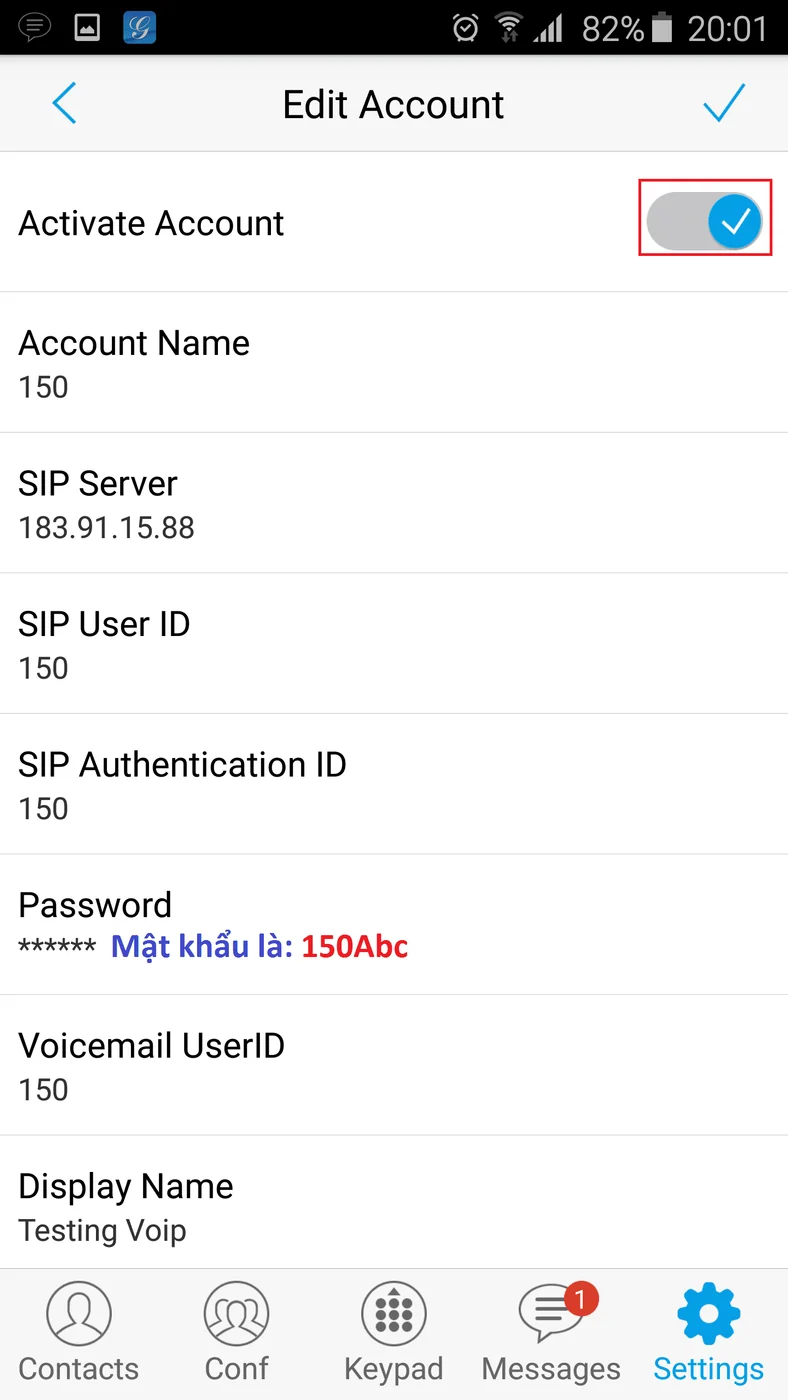Open the Keypad icon
This screenshot has width=788, height=1400.
394,1314
